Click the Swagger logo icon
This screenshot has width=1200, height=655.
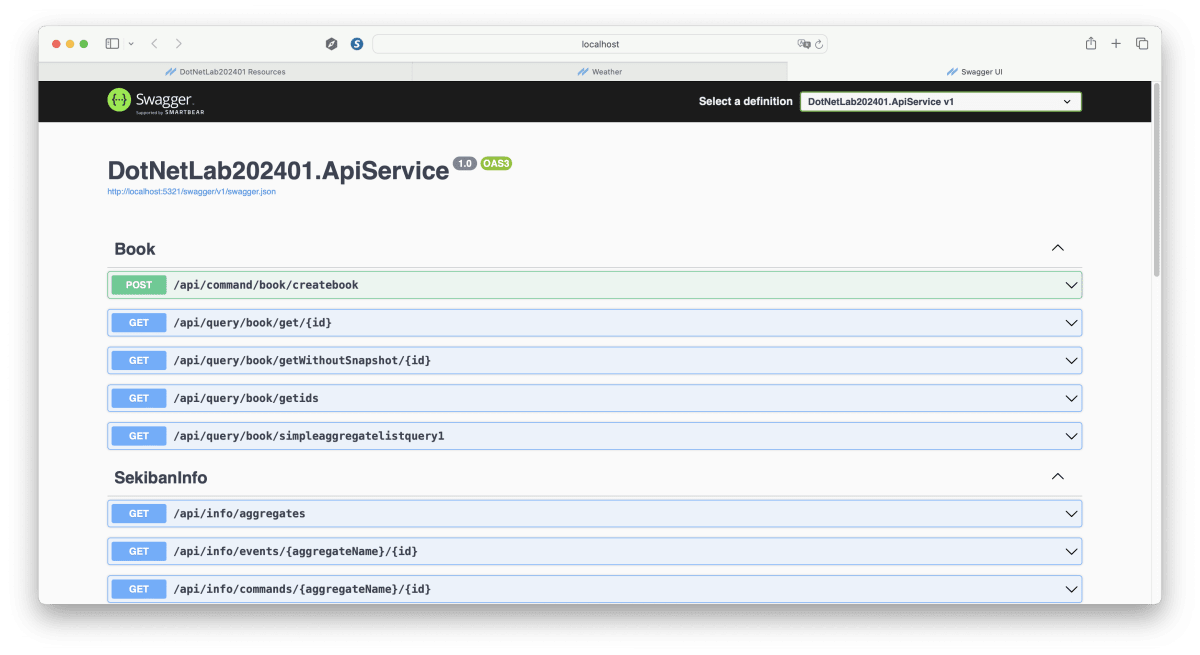pos(120,100)
